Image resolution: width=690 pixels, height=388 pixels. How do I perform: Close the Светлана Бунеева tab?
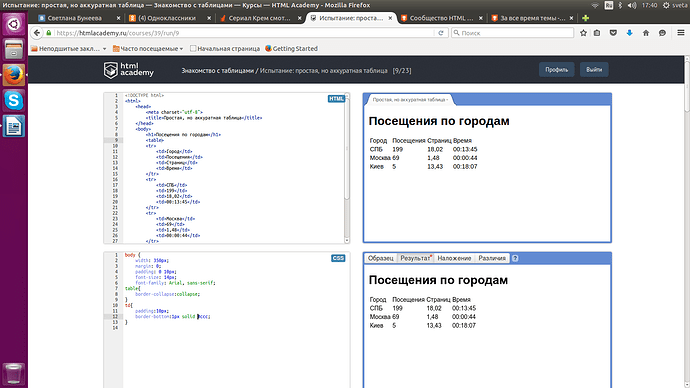(118, 18)
